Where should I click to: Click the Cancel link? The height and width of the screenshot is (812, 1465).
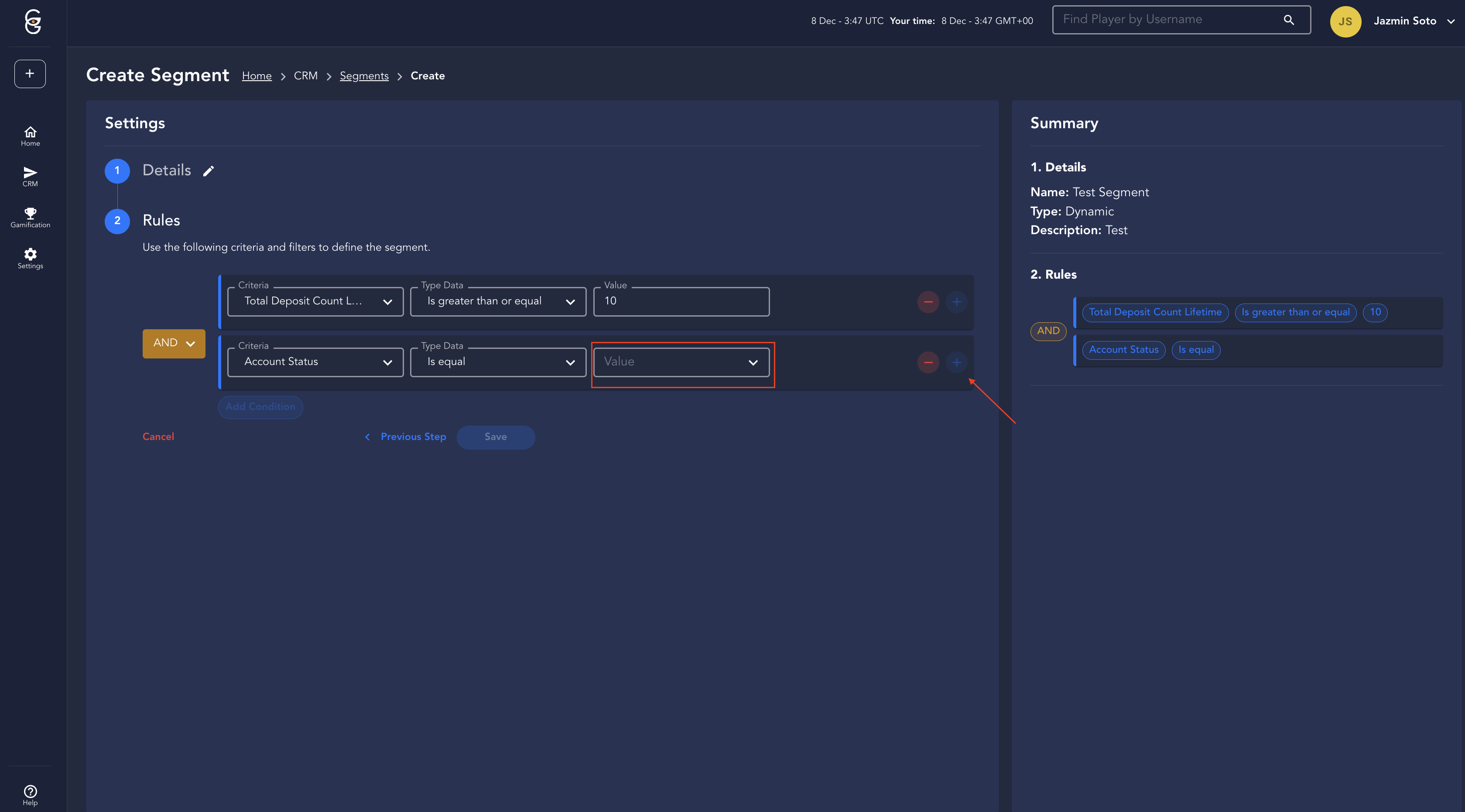(x=158, y=437)
